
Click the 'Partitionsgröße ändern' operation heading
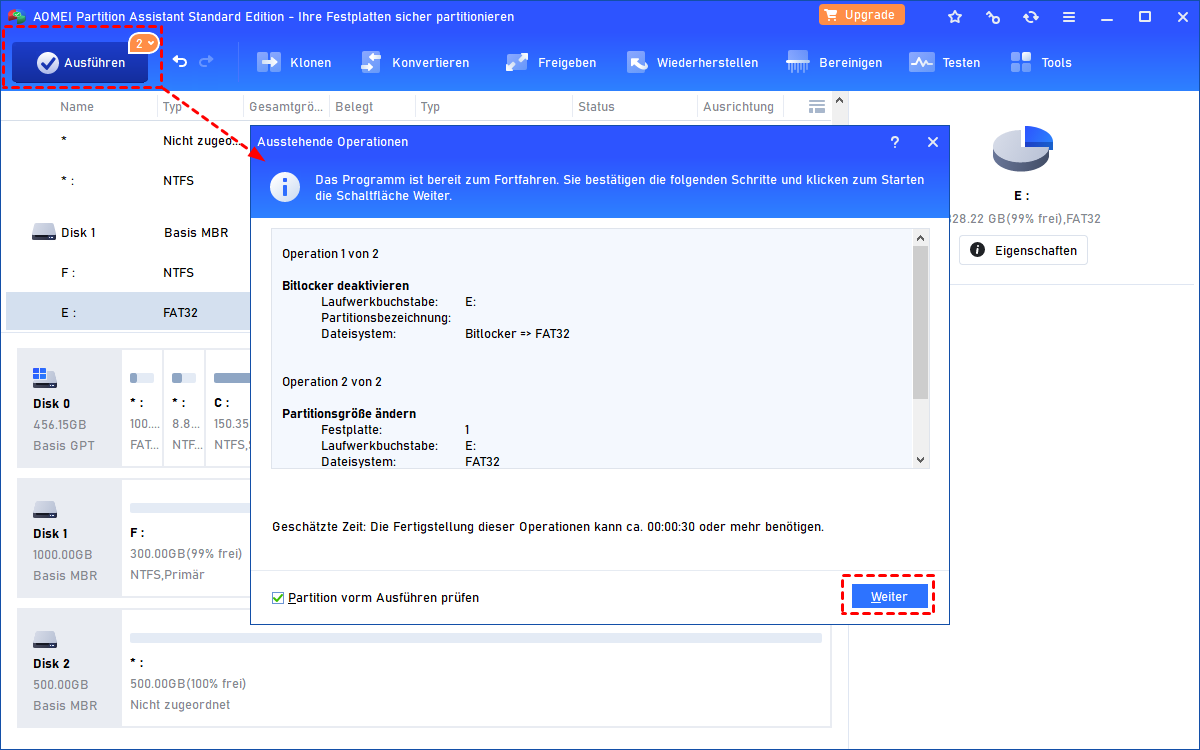[349, 413]
